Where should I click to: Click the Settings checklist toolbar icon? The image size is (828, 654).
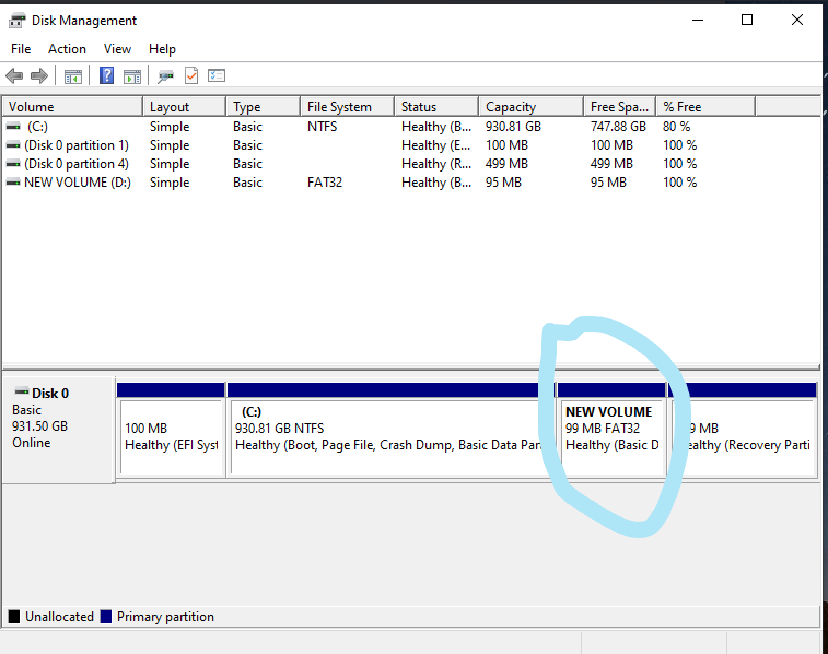tap(217, 76)
